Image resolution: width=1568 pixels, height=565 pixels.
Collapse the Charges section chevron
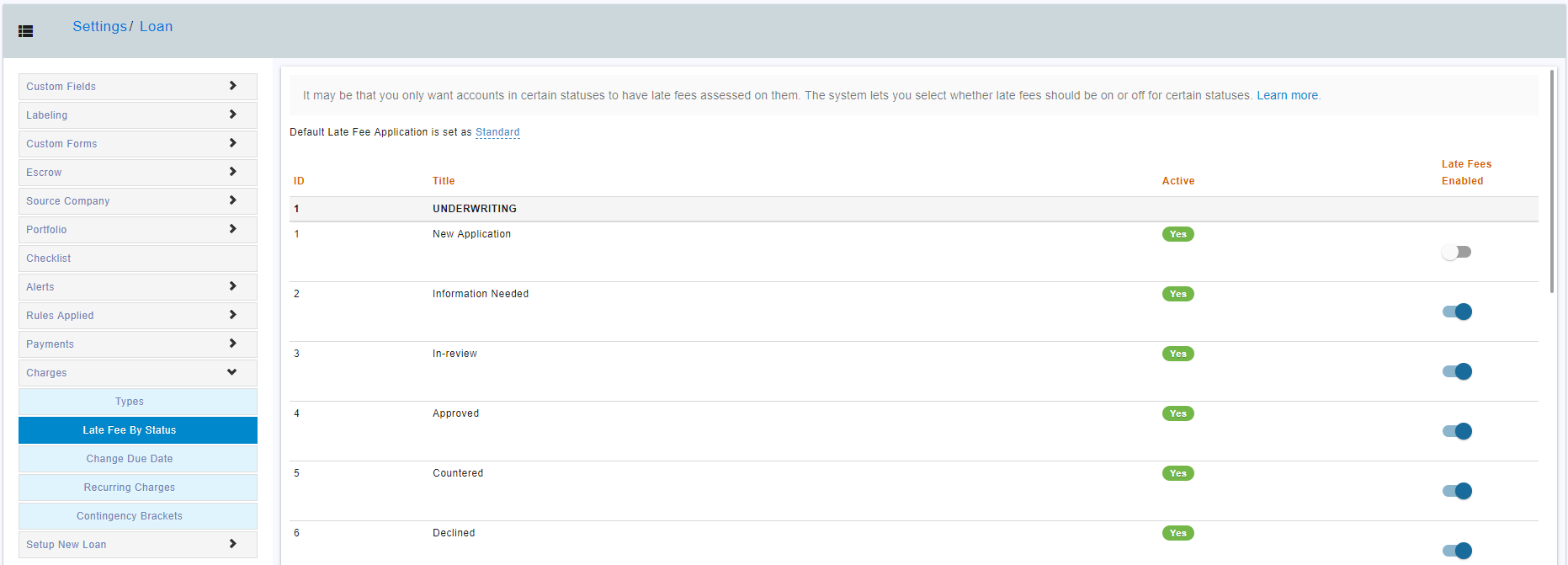231,372
